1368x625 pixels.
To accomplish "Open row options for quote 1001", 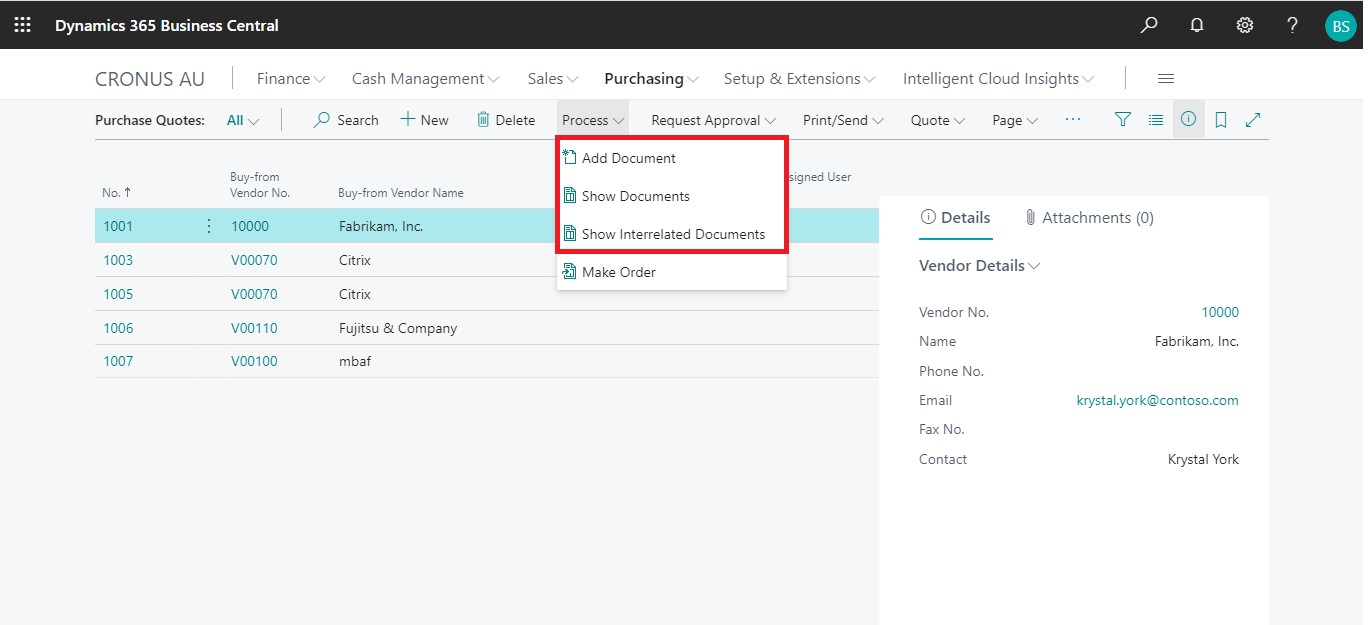I will tap(209, 226).
